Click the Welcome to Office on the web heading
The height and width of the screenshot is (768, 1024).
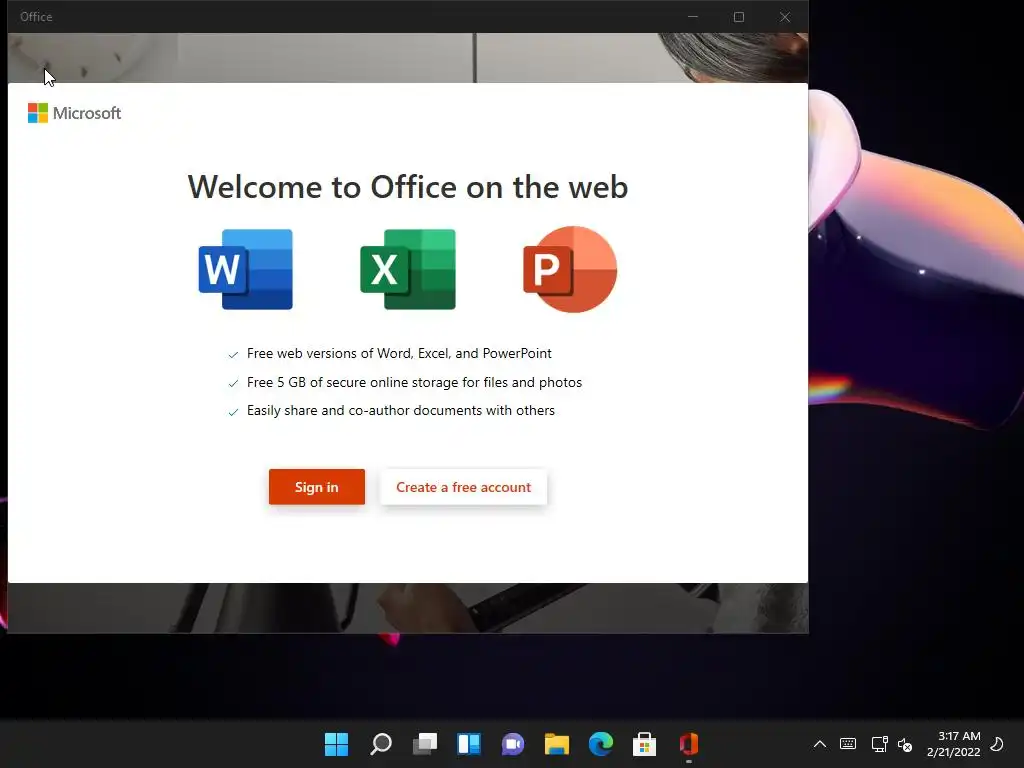coord(408,187)
